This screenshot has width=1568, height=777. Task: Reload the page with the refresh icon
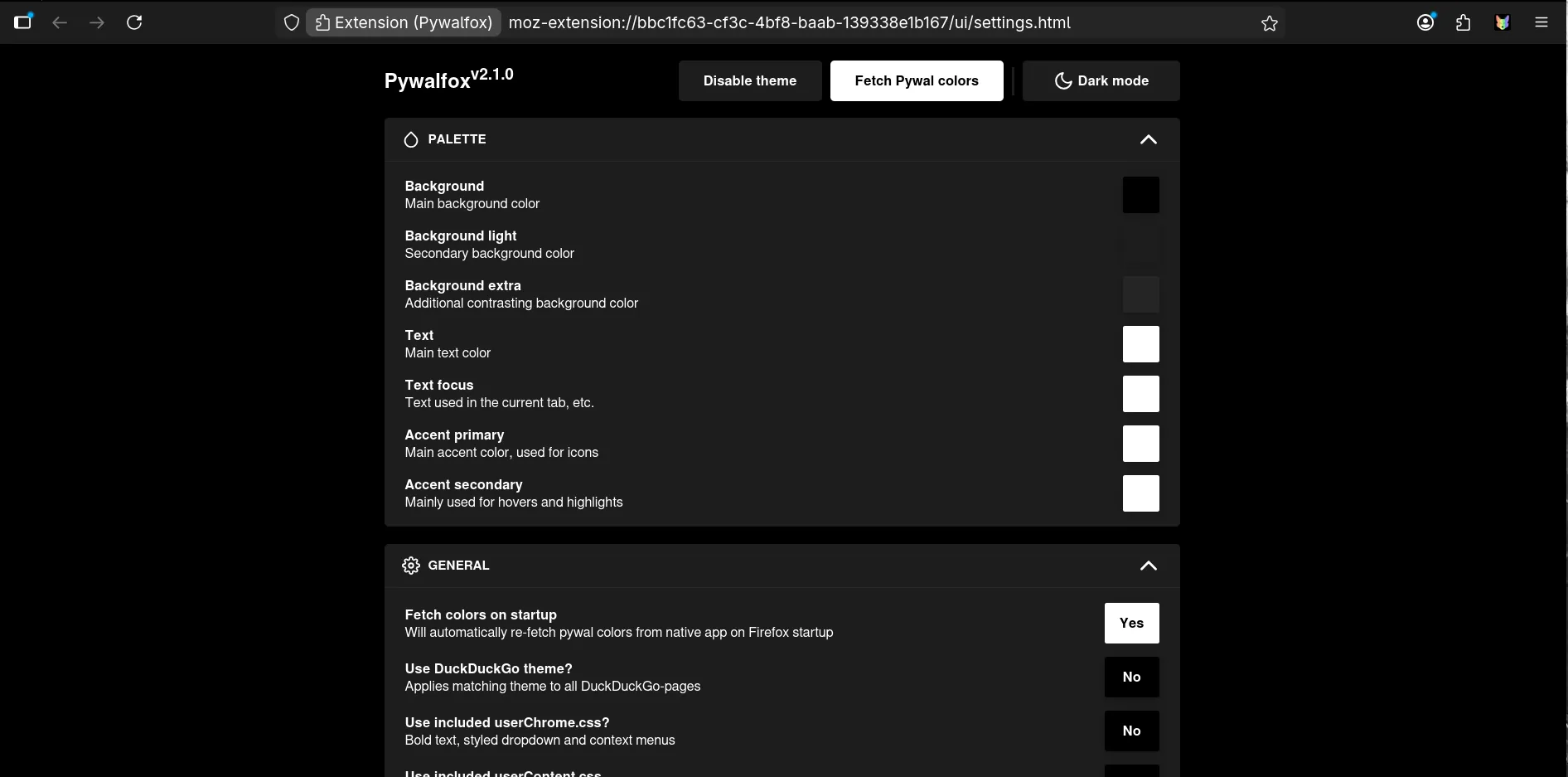[134, 22]
